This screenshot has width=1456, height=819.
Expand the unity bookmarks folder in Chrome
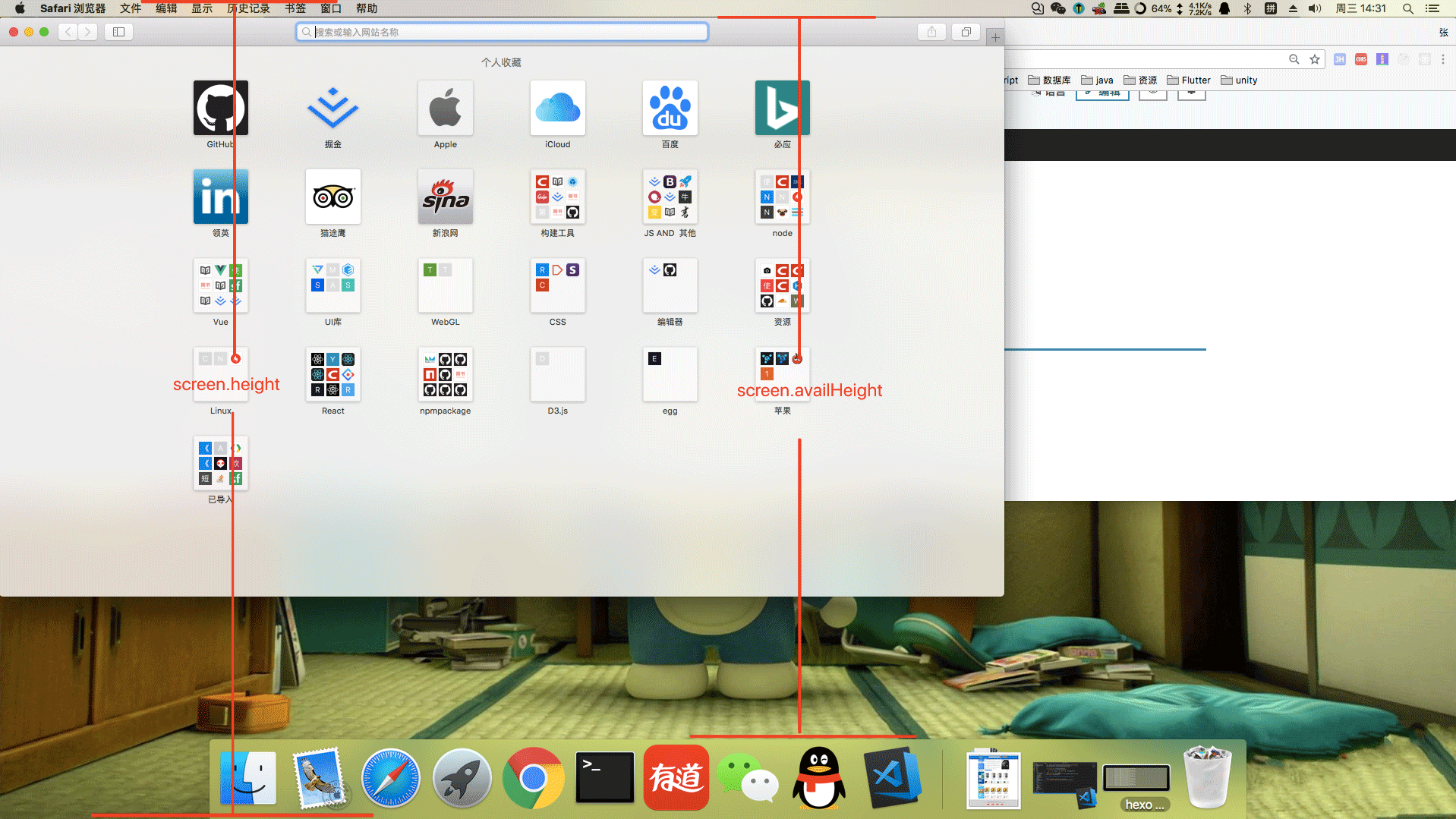(x=1239, y=80)
